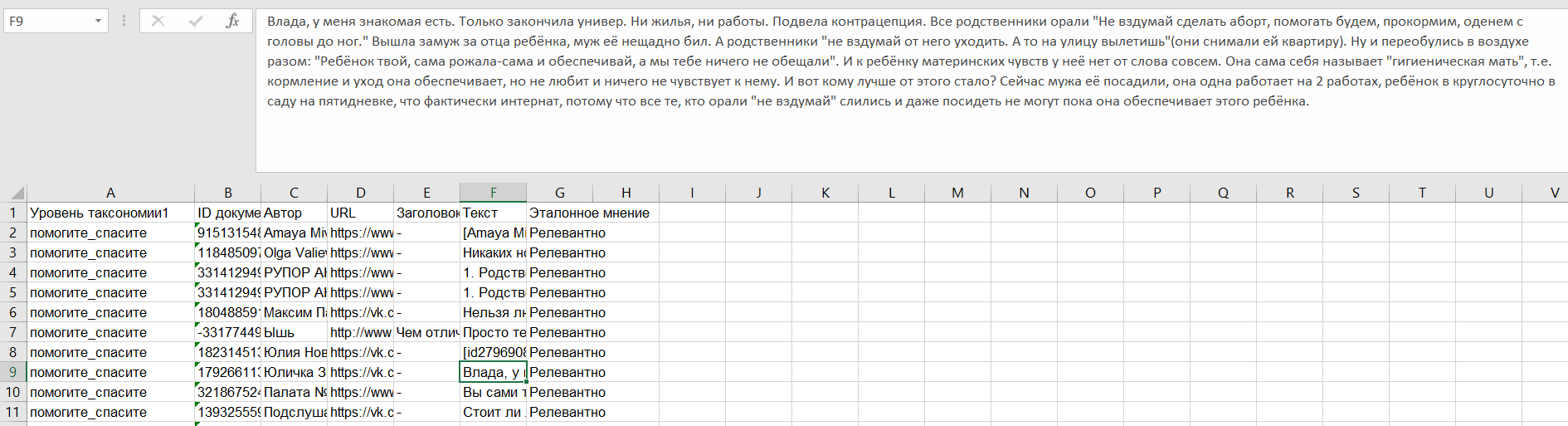Select column B header
This screenshot has width=1568, height=426.
(x=228, y=193)
